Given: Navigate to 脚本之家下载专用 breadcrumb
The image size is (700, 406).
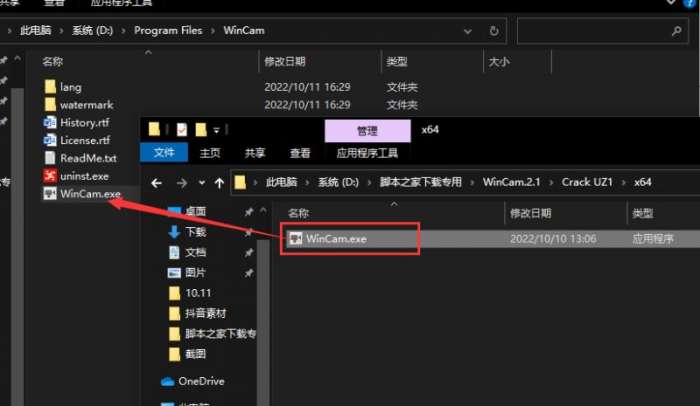Looking at the screenshot, I should coord(421,182).
